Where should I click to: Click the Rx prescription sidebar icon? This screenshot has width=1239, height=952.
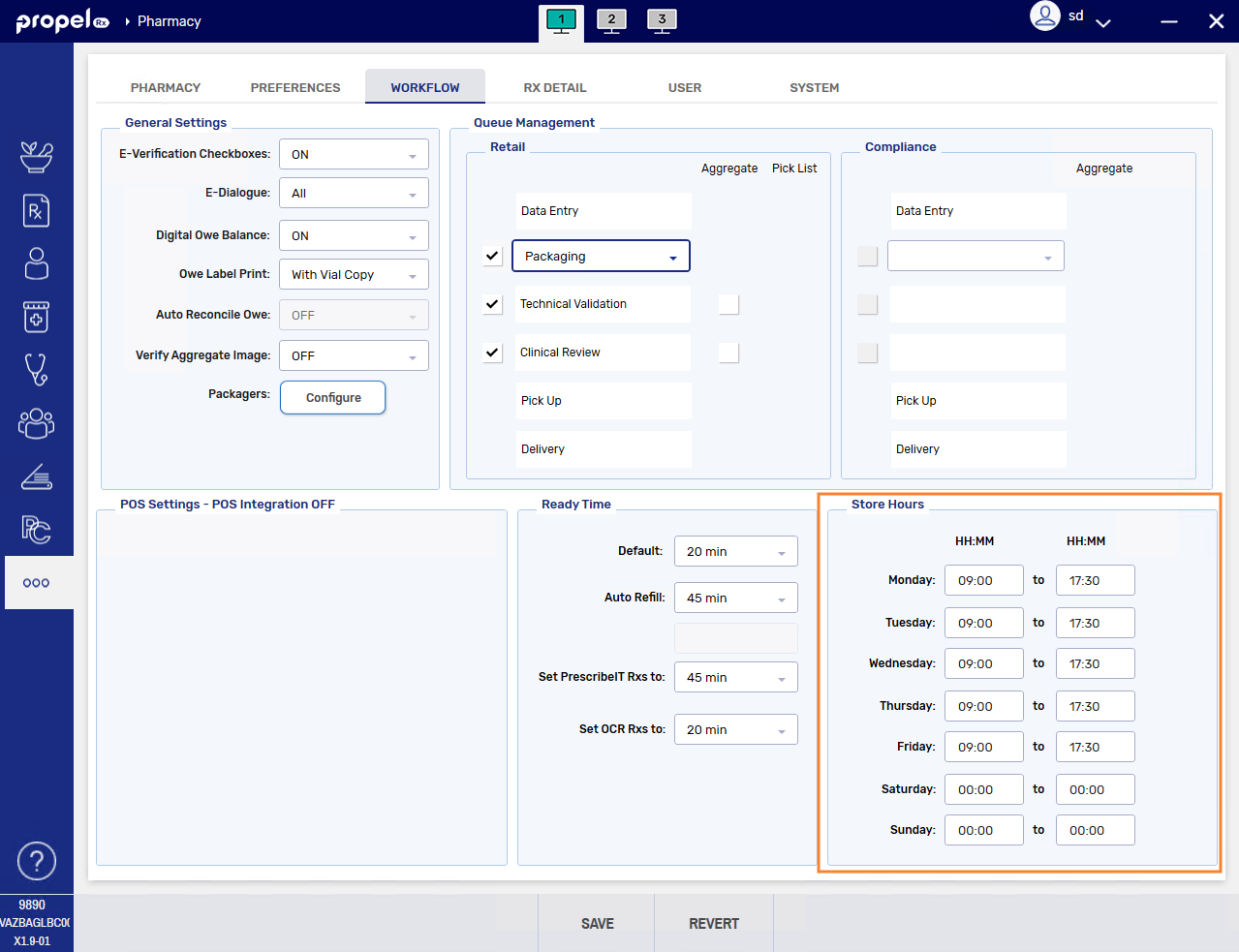tap(36, 210)
